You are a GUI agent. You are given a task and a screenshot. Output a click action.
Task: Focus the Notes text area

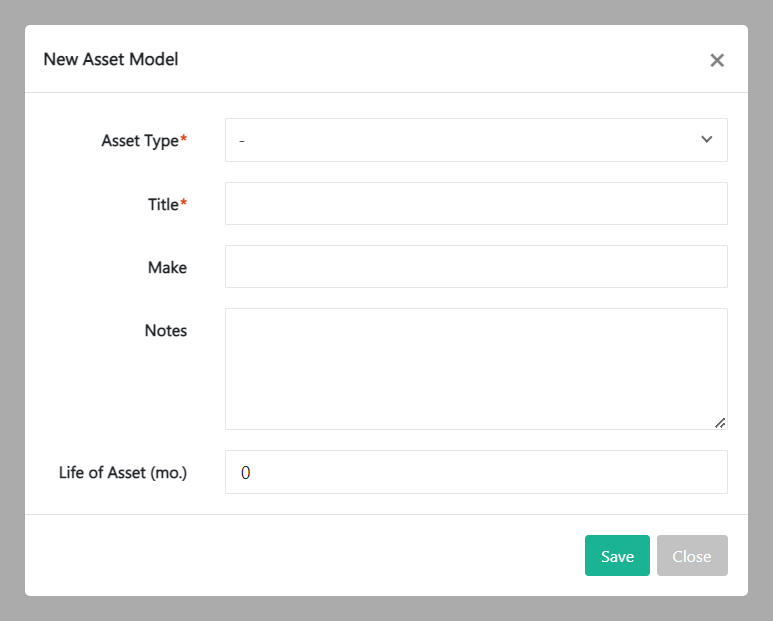coord(476,369)
